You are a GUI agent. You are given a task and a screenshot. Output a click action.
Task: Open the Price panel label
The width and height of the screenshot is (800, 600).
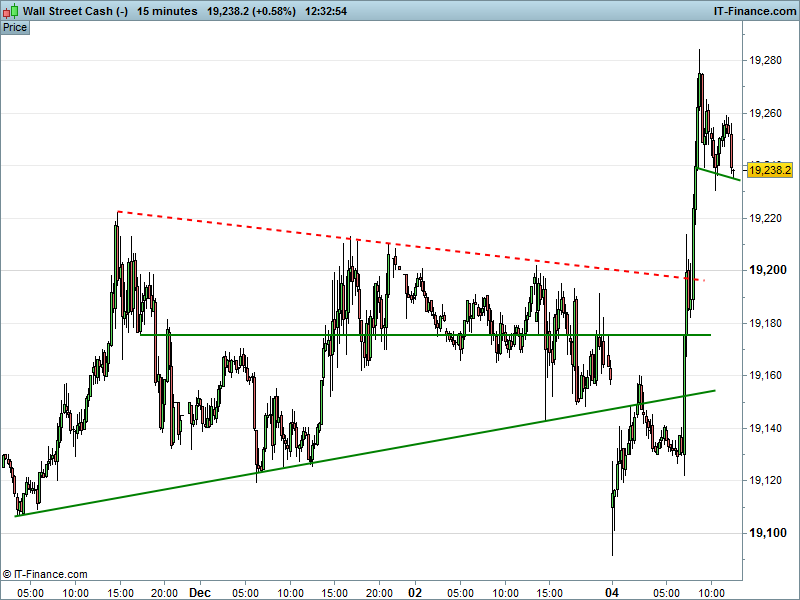tap(15, 28)
